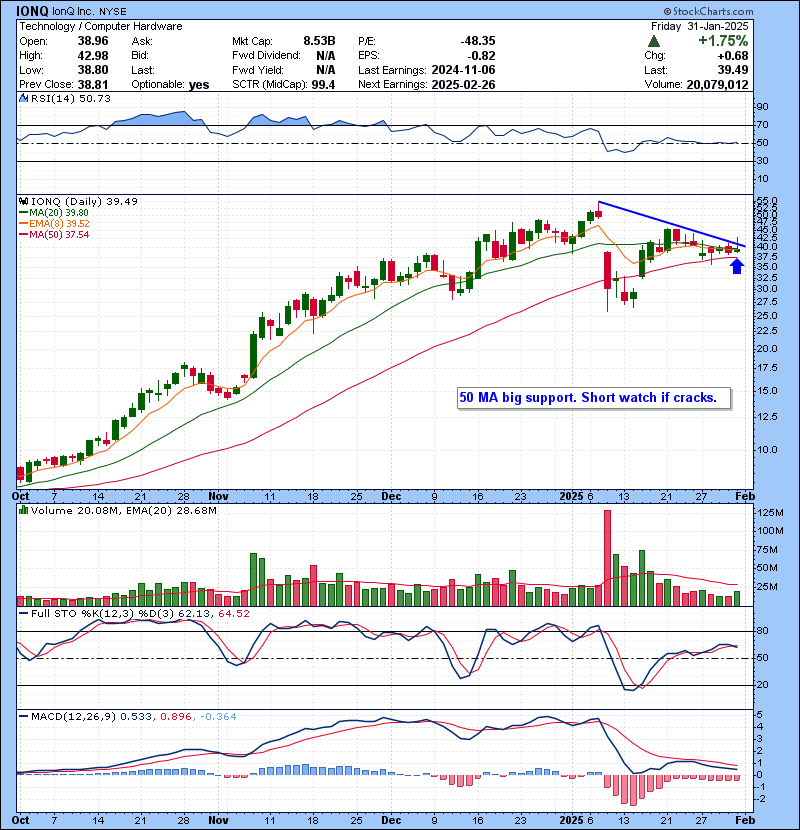800x830 pixels.
Task: Click the Last Earnings date 2024-11-06
Action: [x=463, y=70]
